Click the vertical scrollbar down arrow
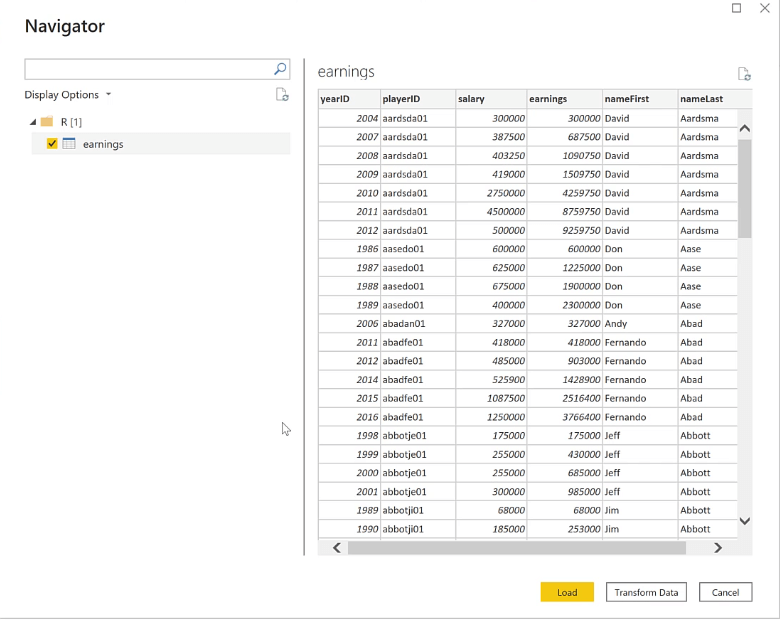 tap(745, 521)
